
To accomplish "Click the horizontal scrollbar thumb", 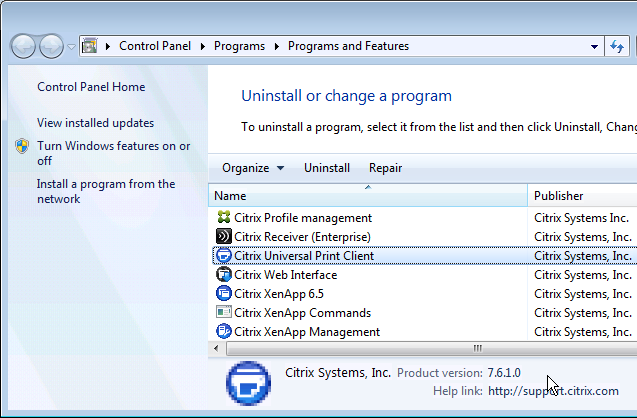I will 432,348.
